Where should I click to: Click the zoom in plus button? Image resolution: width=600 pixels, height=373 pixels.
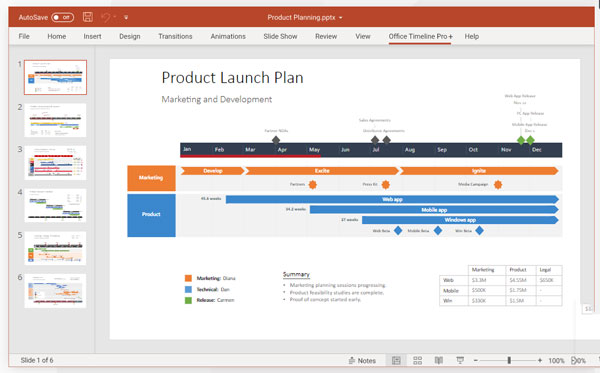coord(540,360)
